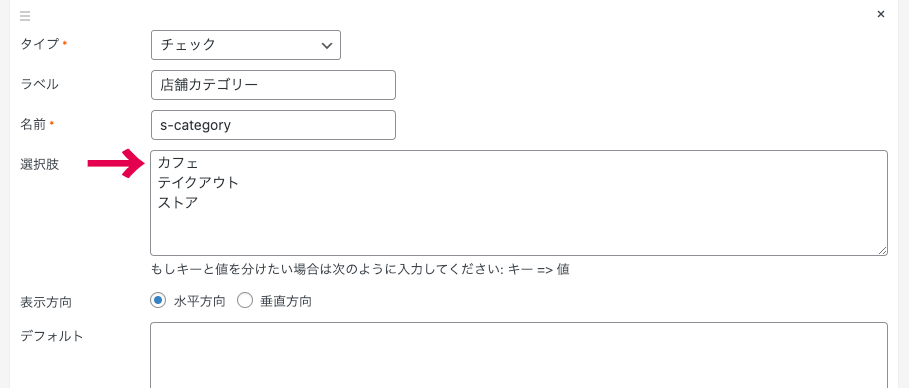The image size is (909, 388).
Task: Click the 垂直方向 label text
Action: point(286,302)
